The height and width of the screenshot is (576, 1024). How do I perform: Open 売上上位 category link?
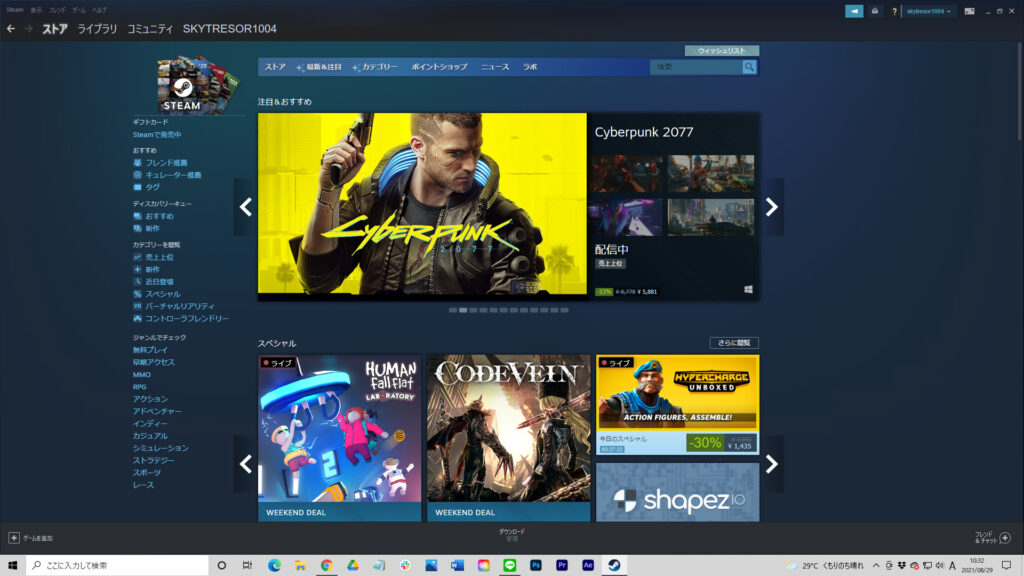point(159,257)
